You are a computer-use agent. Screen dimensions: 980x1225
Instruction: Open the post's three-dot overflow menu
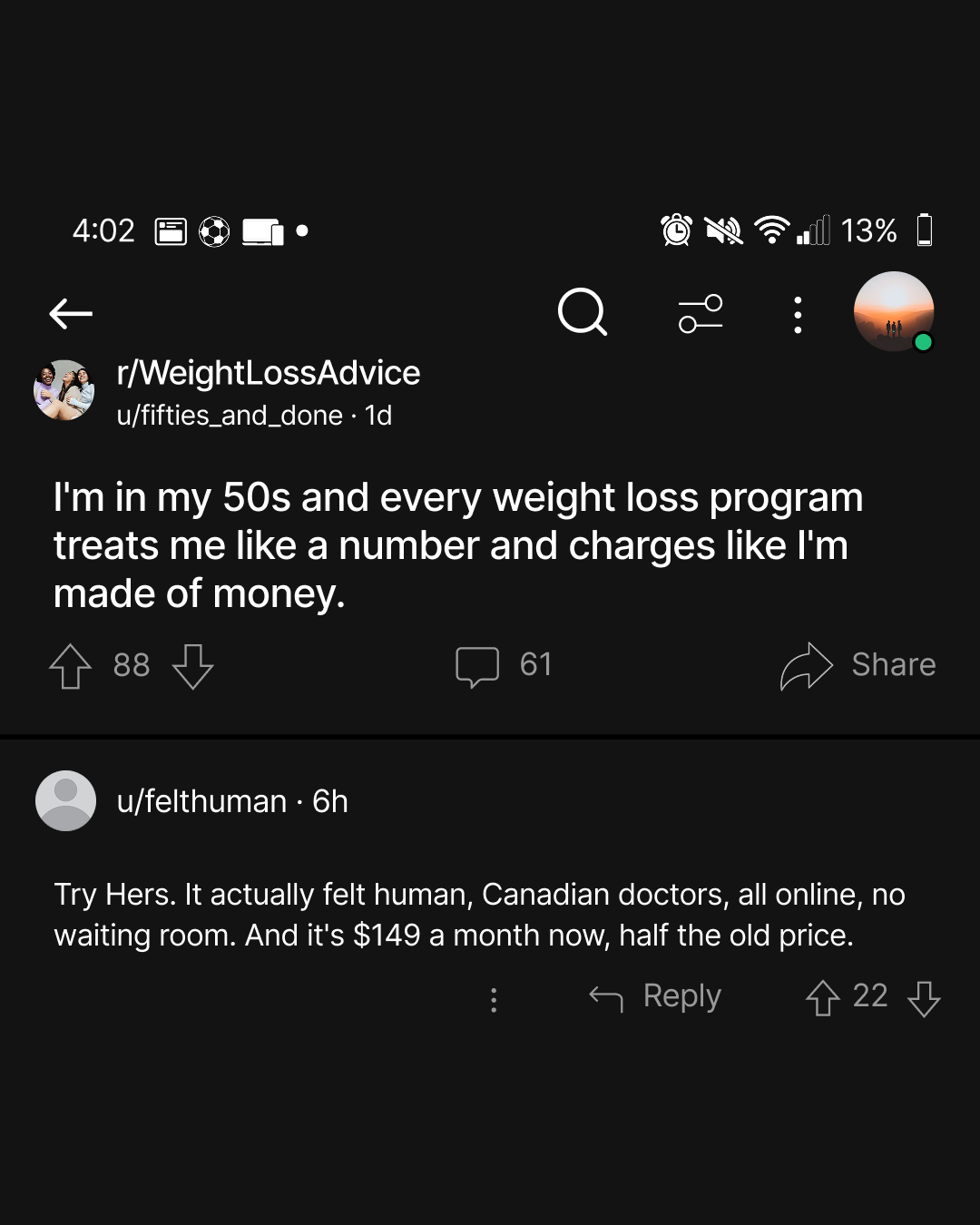point(798,315)
